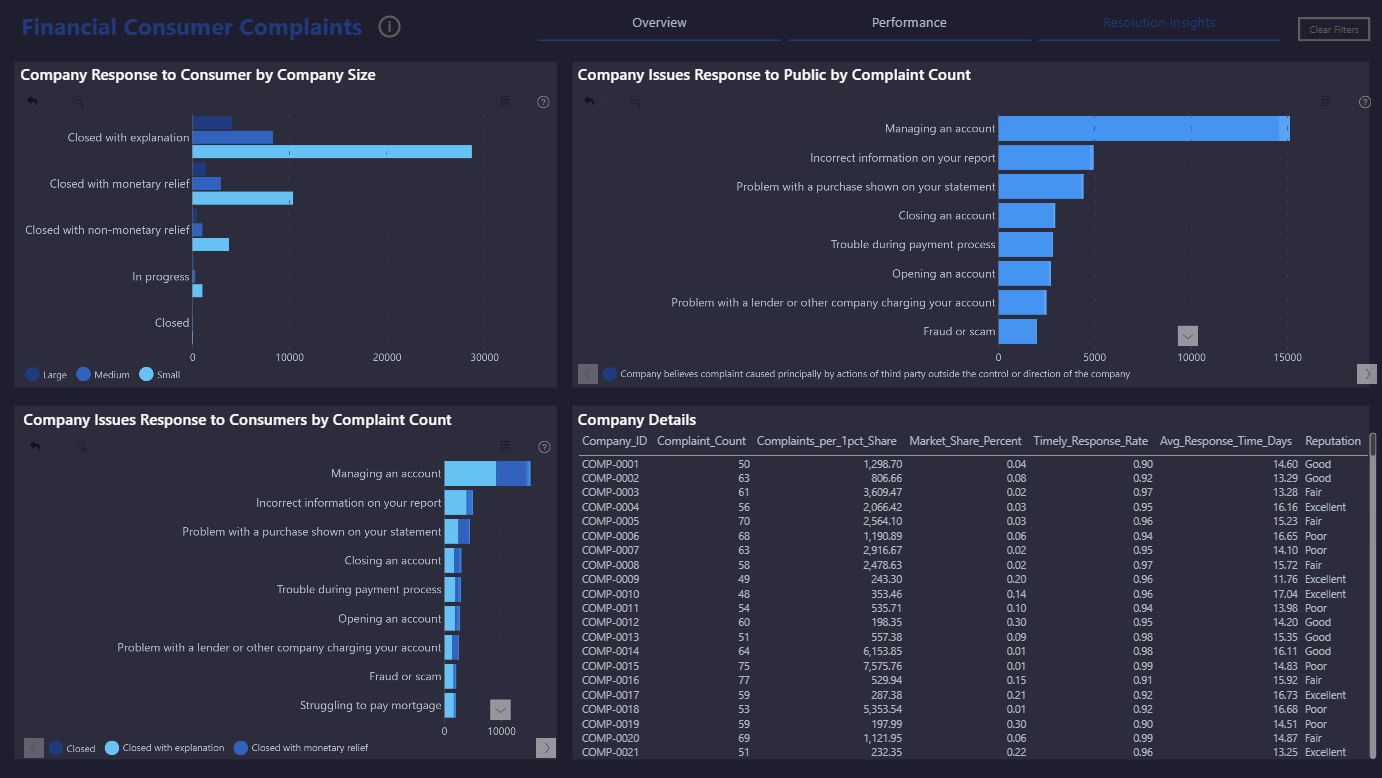1382x778 pixels.
Task: Expand down arrow in Response to Public chart
Action: pos(1187,336)
